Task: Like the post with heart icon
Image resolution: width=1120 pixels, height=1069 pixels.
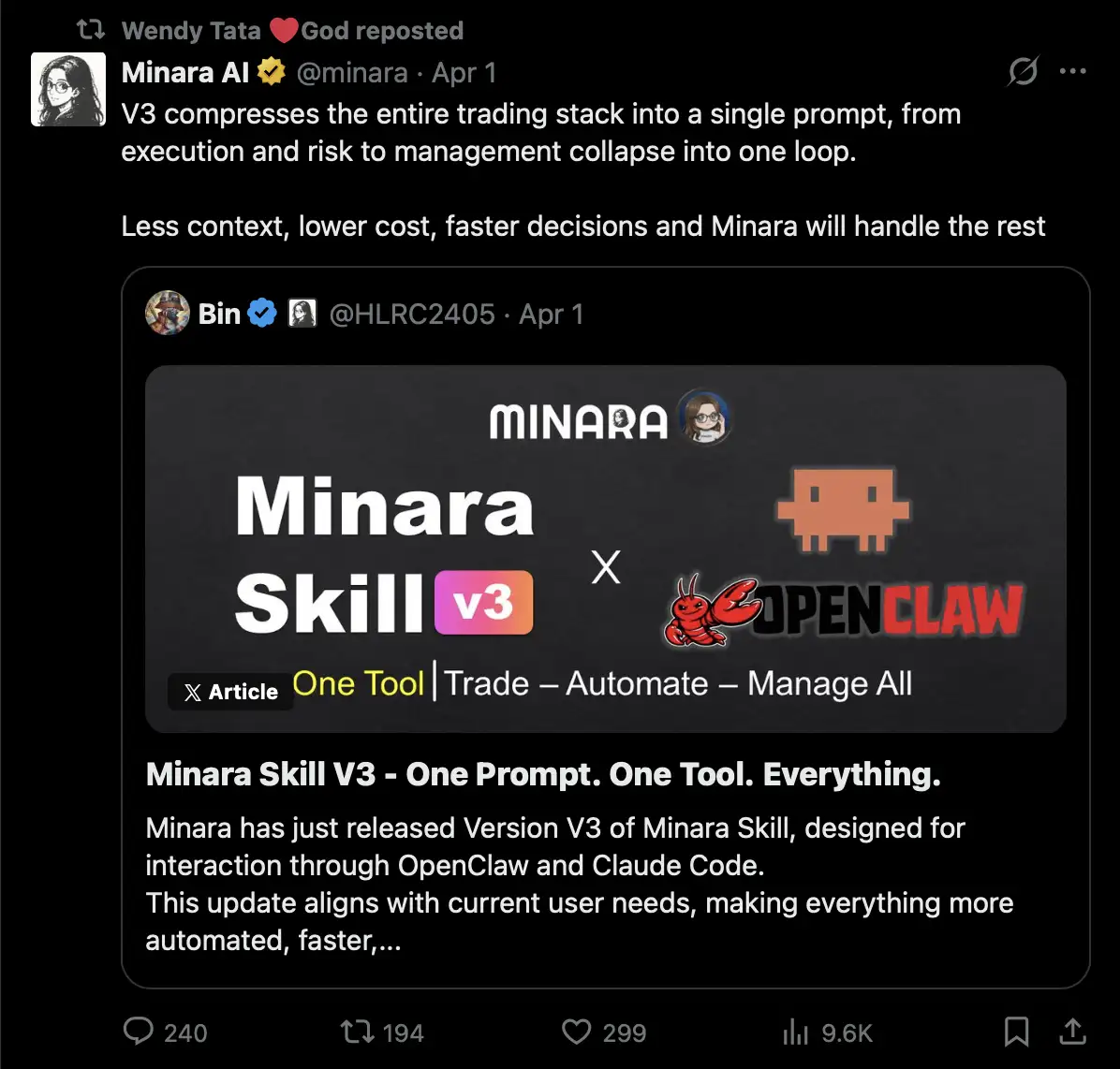Action: click(x=576, y=1032)
